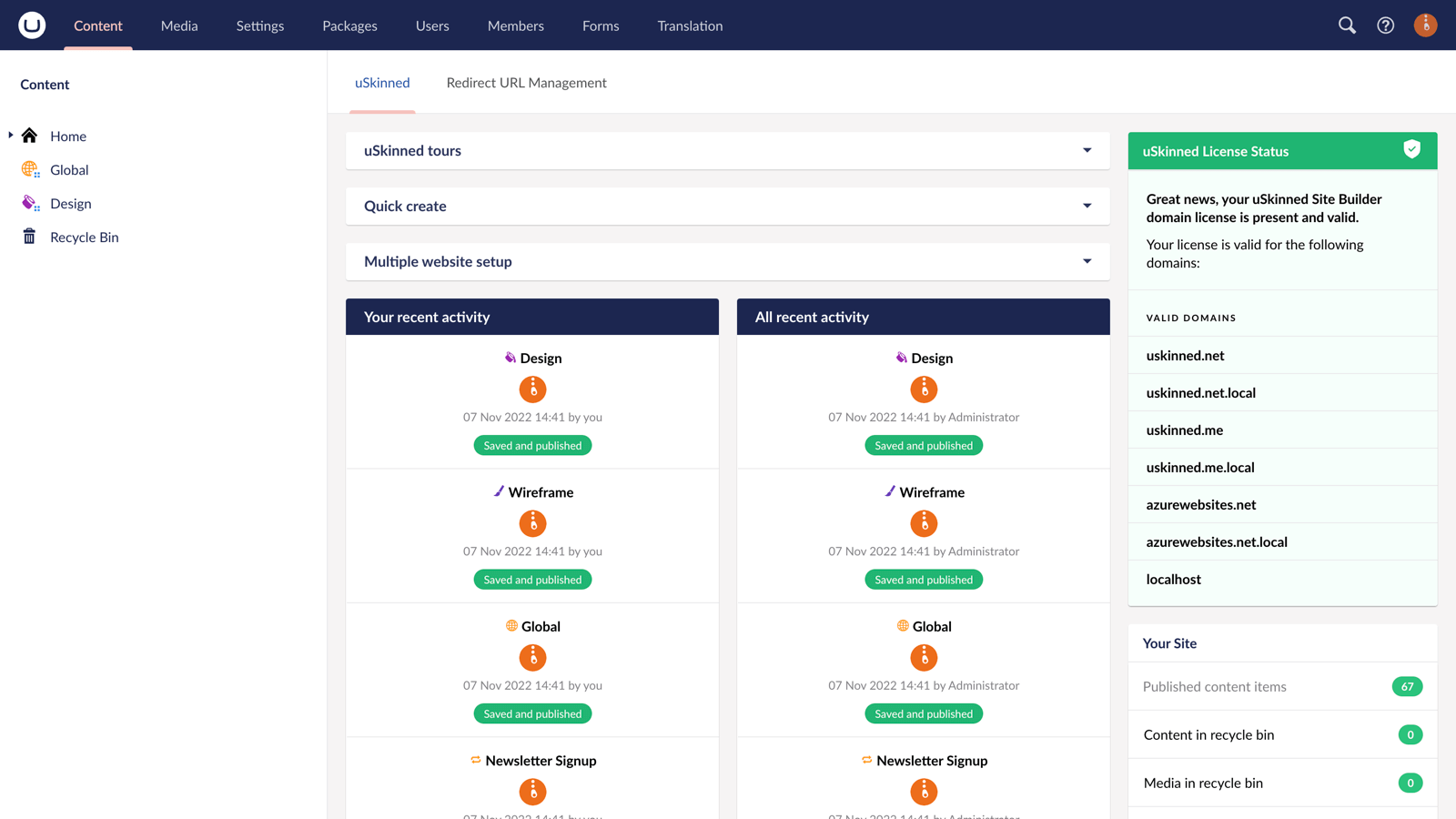The image size is (1456, 819).
Task: Expand the Quick create panel
Action: (1087, 207)
